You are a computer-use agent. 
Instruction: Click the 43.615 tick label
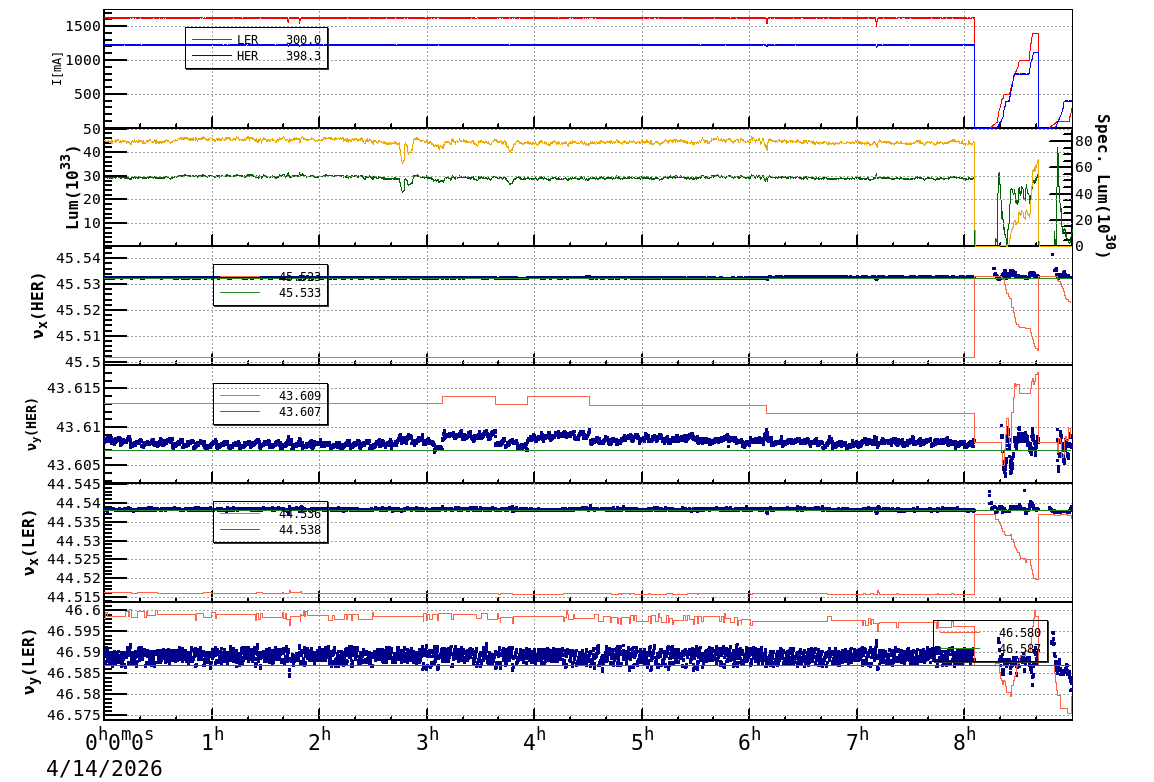pyautogui.click(x=74, y=388)
